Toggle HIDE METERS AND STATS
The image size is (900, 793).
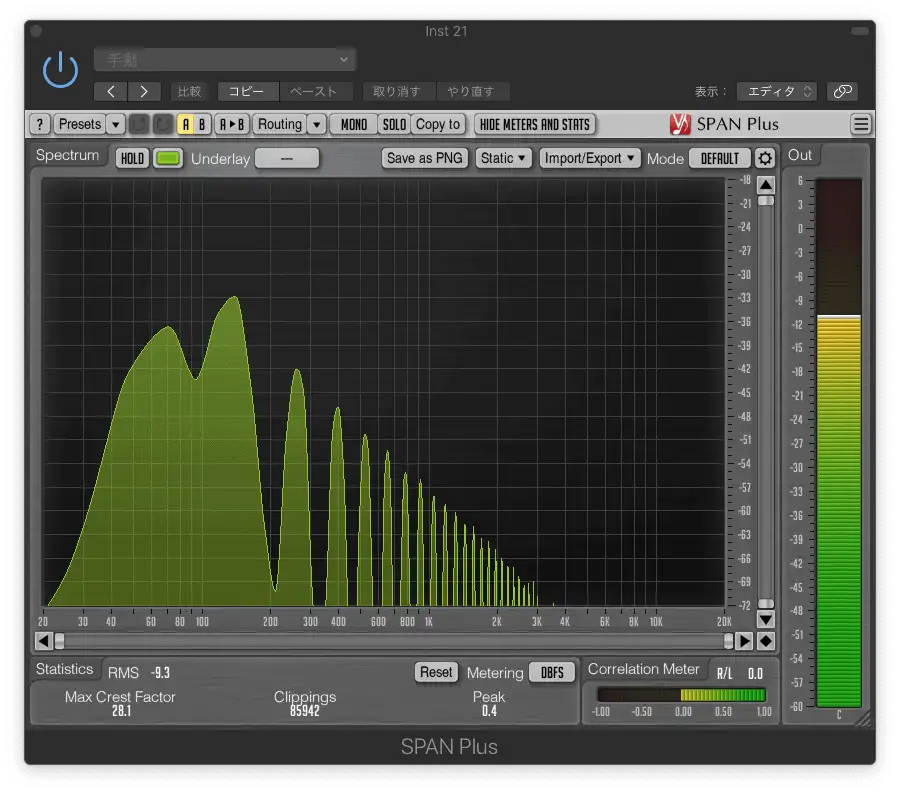click(534, 124)
